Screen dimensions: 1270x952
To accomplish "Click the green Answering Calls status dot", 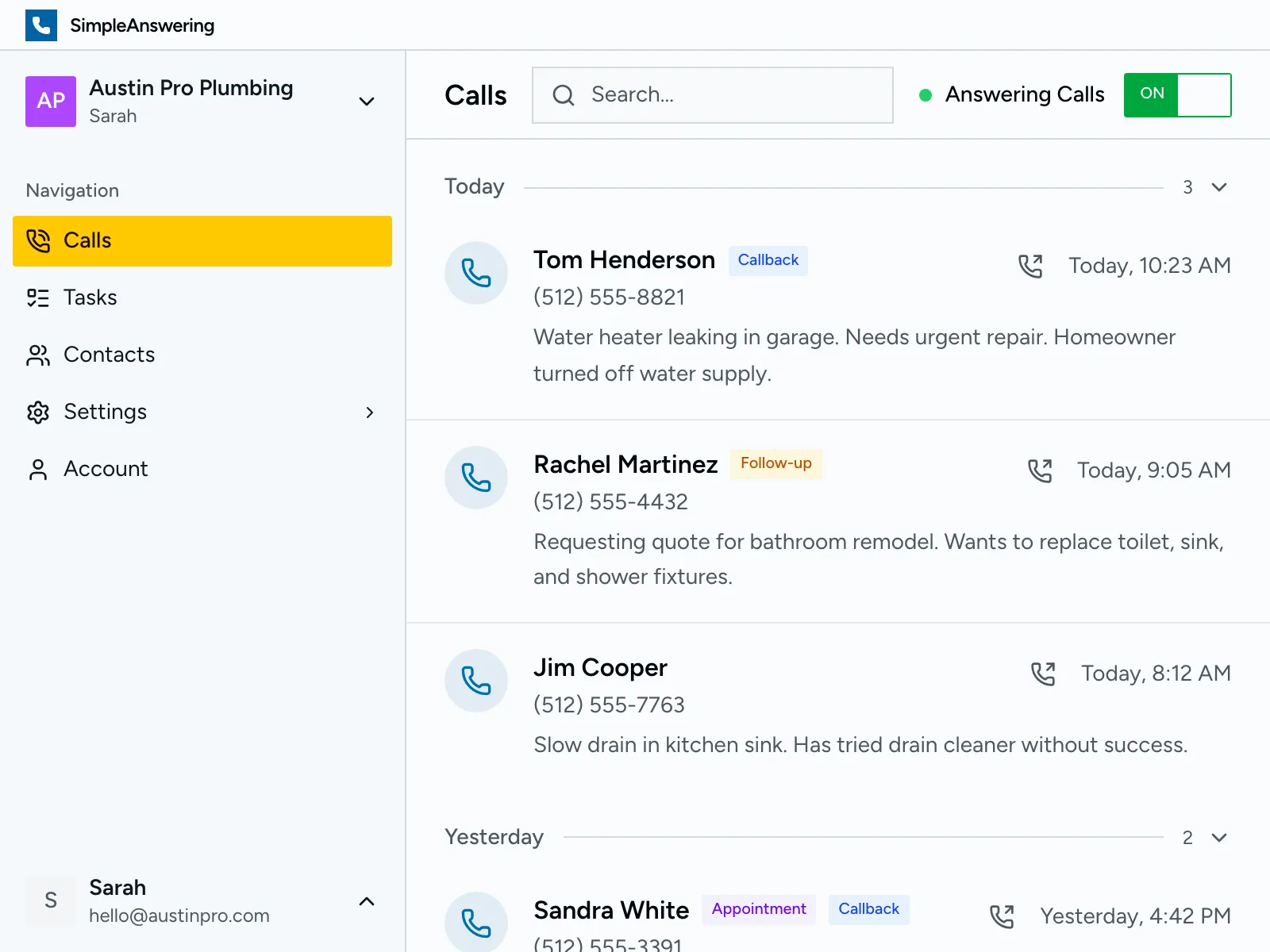I will tap(925, 94).
